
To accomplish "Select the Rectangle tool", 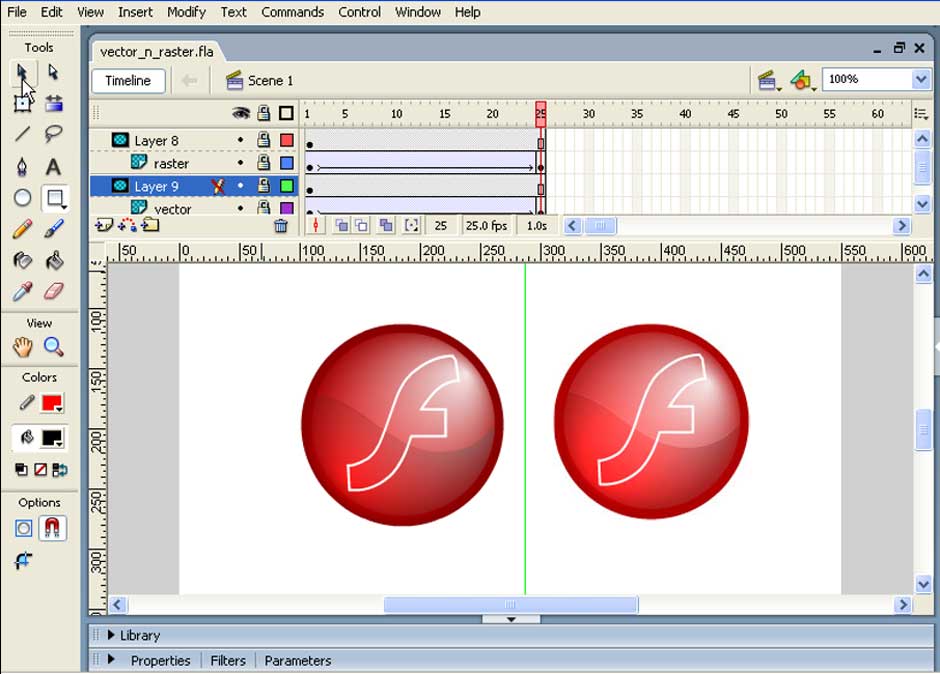I will pos(55,198).
